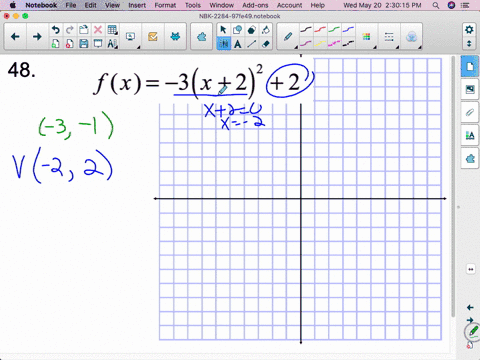Open the Add-ons menu
This screenshot has height=360, width=480.
click(255, 5)
